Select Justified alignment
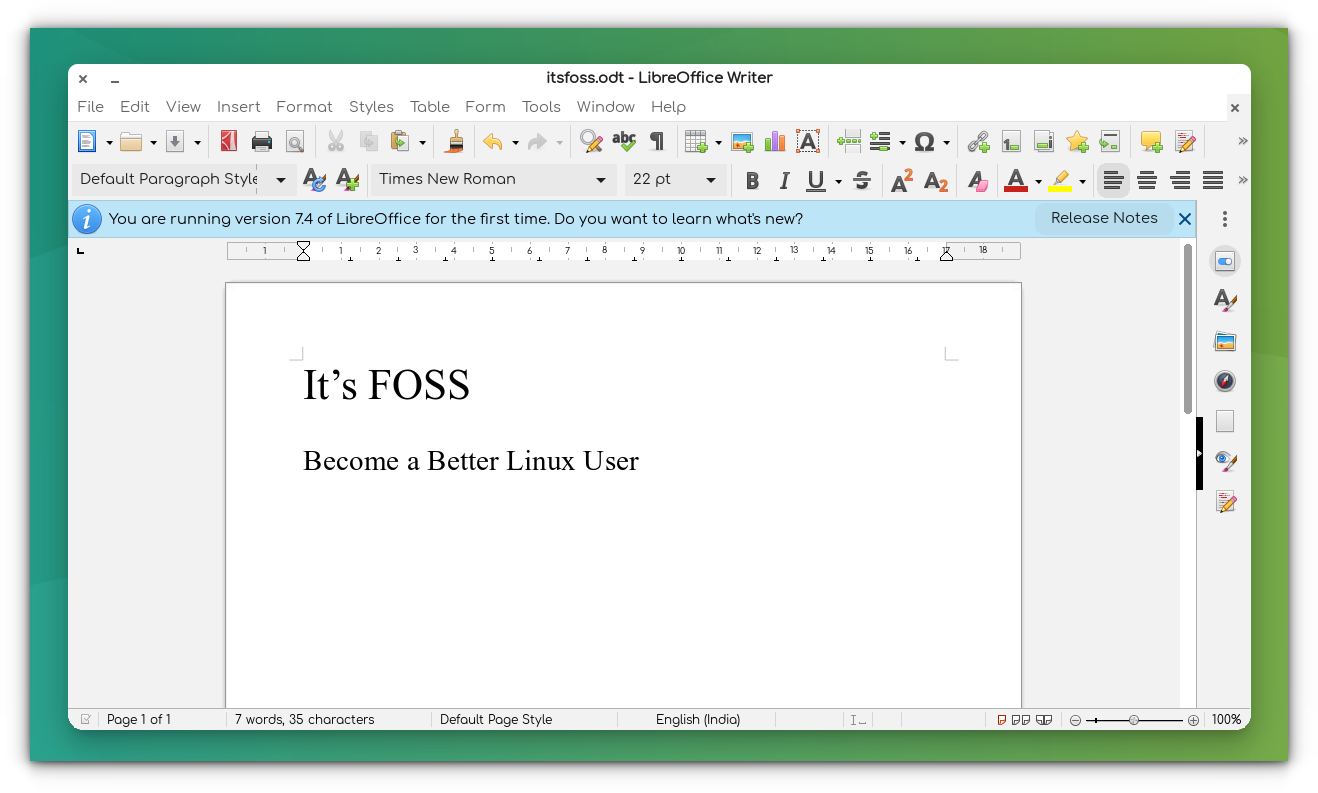The image size is (1318, 793). [x=1213, y=181]
